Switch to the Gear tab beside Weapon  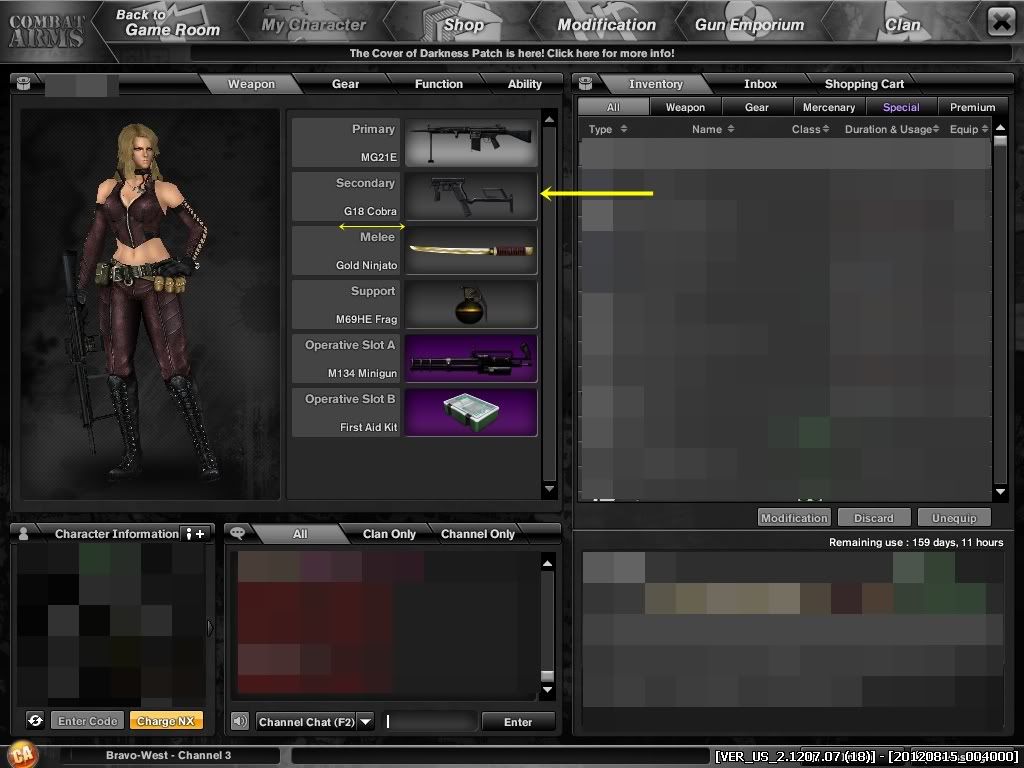click(x=345, y=84)
